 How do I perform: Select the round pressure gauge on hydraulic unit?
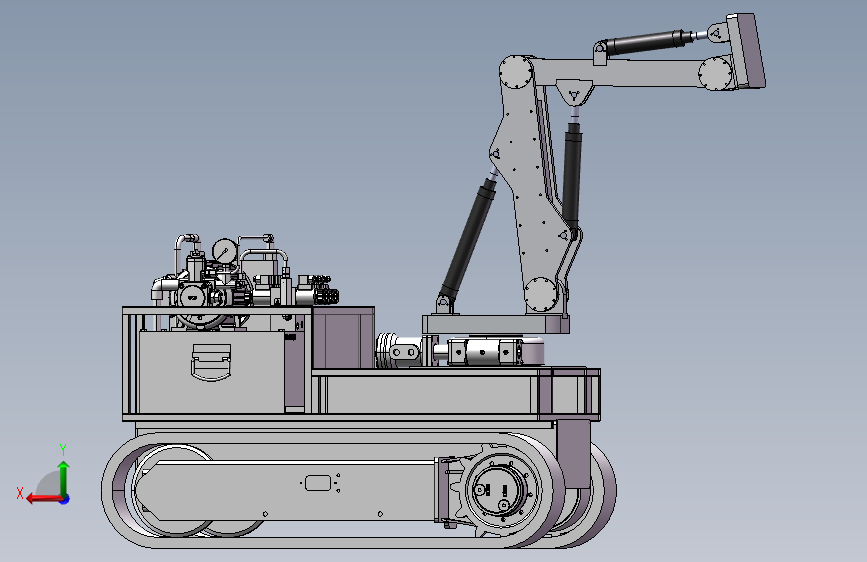click(x=224, y=251)
